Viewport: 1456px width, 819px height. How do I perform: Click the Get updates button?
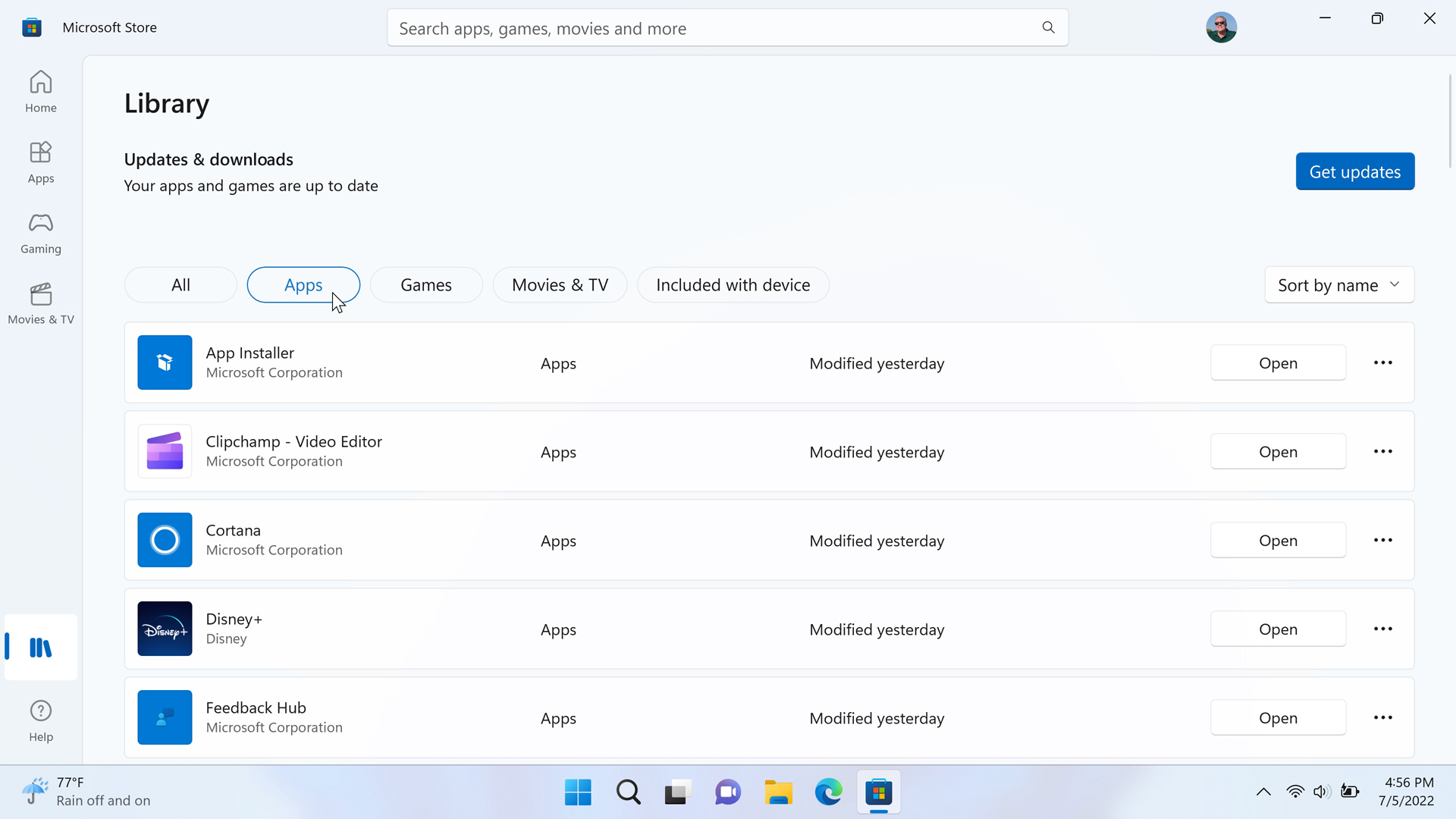click(x=1354, y=172)
